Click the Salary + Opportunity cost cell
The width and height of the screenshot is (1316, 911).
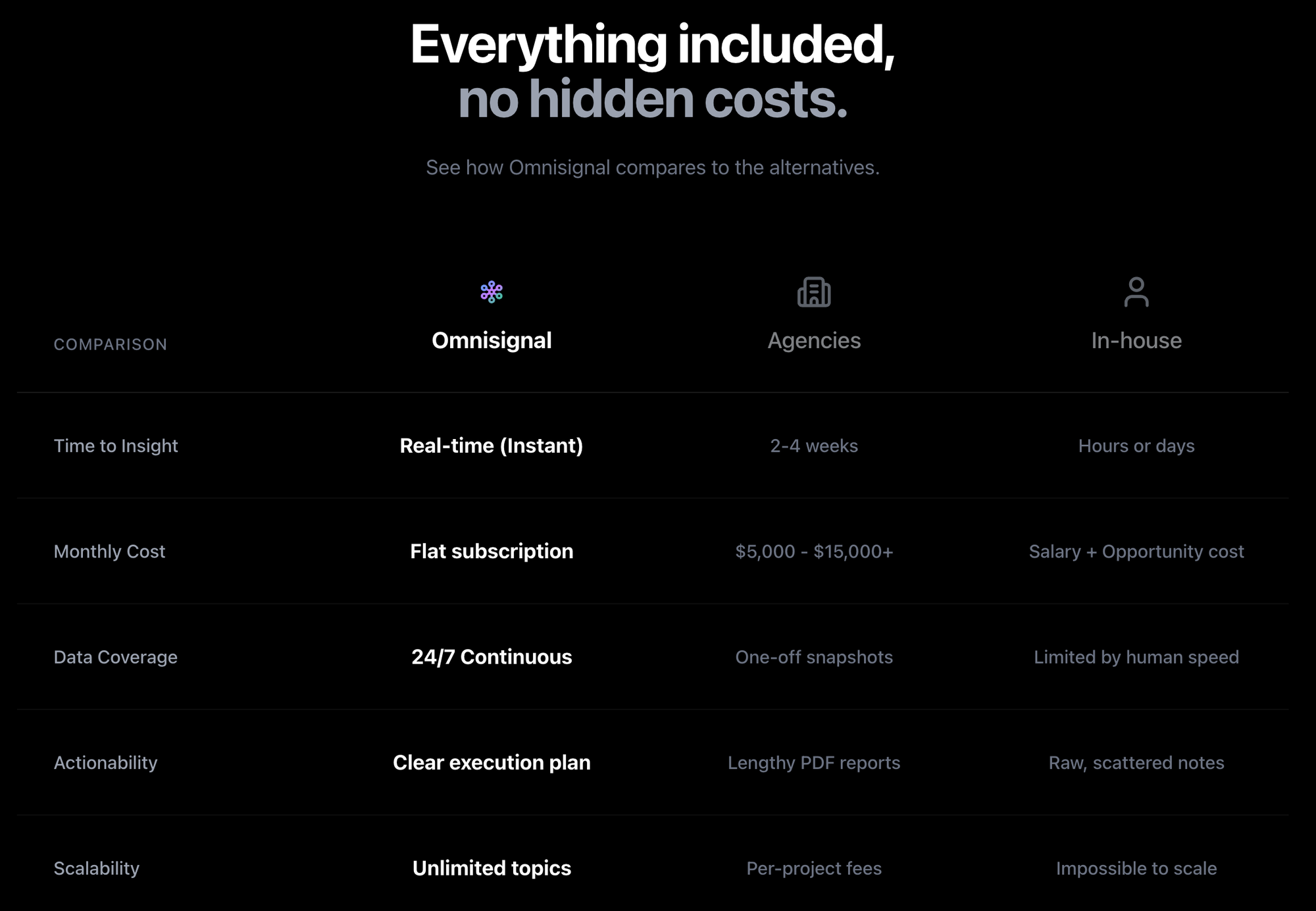point(1136,552)
